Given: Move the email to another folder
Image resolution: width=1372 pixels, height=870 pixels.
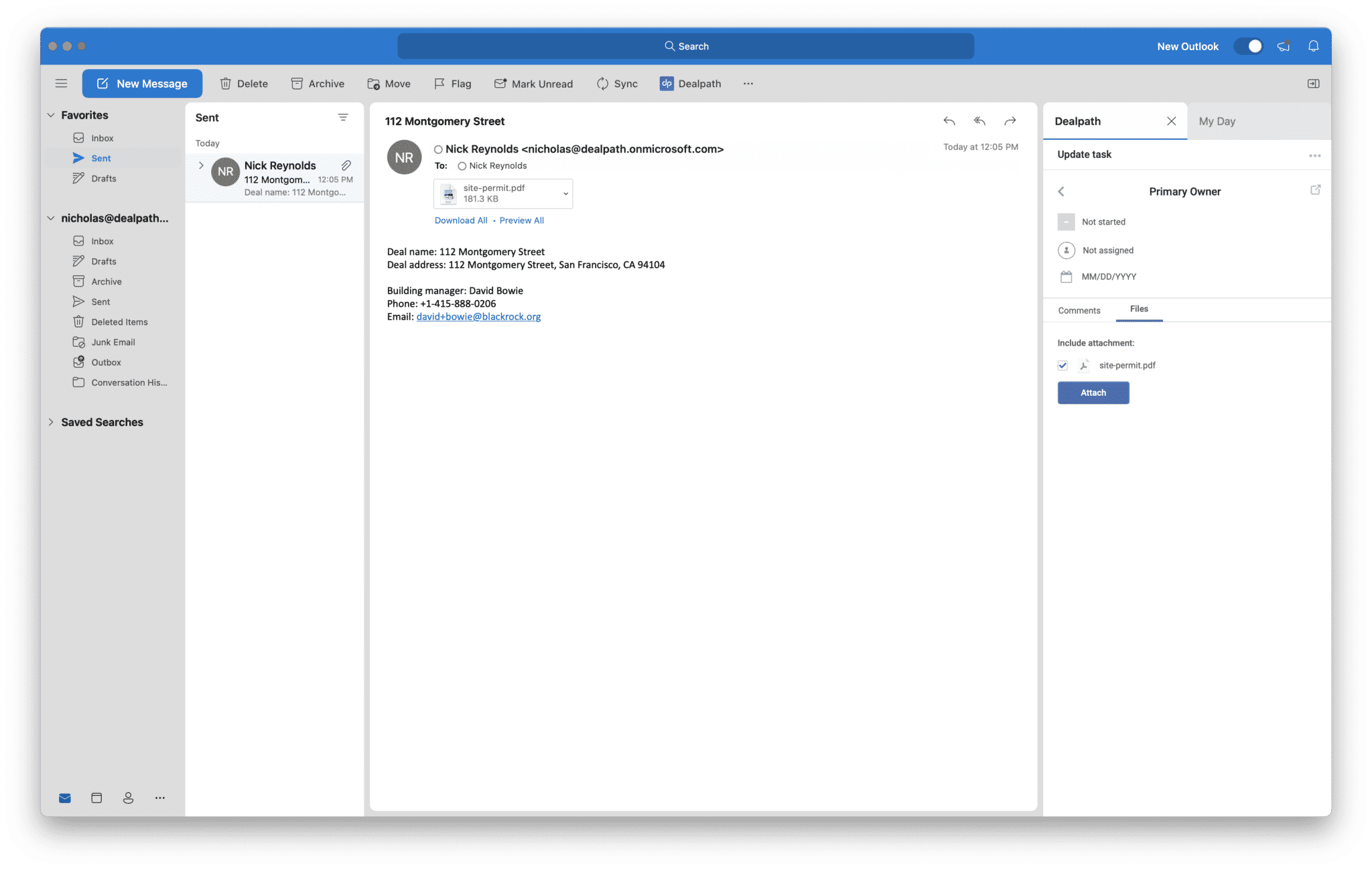Looking at the screenshot, I should point(389,83).
